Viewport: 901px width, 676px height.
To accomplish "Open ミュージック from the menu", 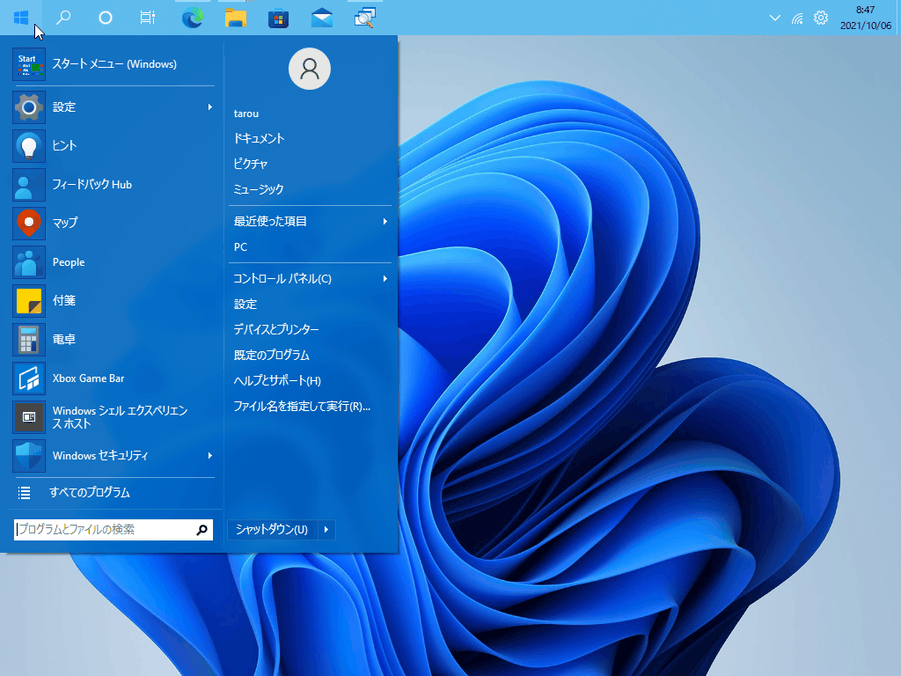I will [x=259, y=189].
